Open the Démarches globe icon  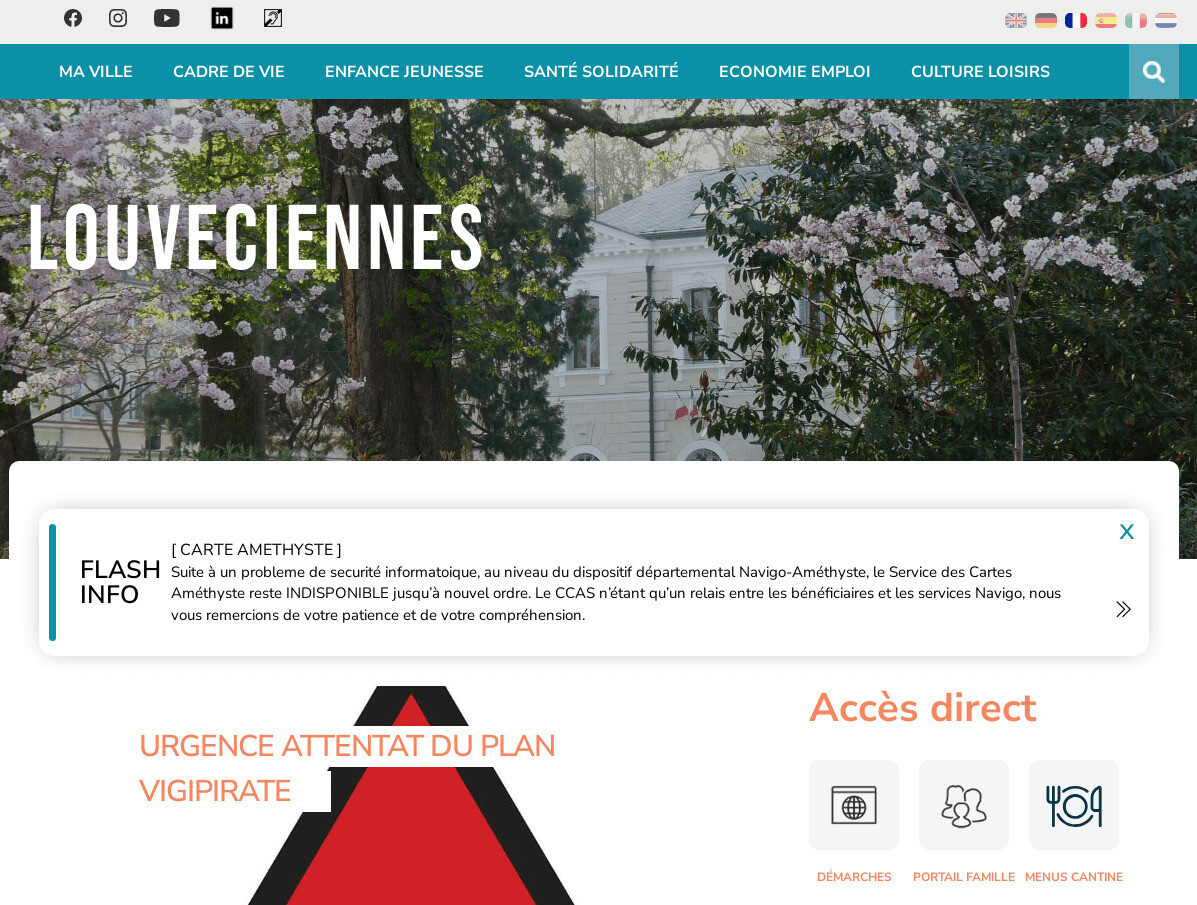pyautogui.click(x=853, y=805)
